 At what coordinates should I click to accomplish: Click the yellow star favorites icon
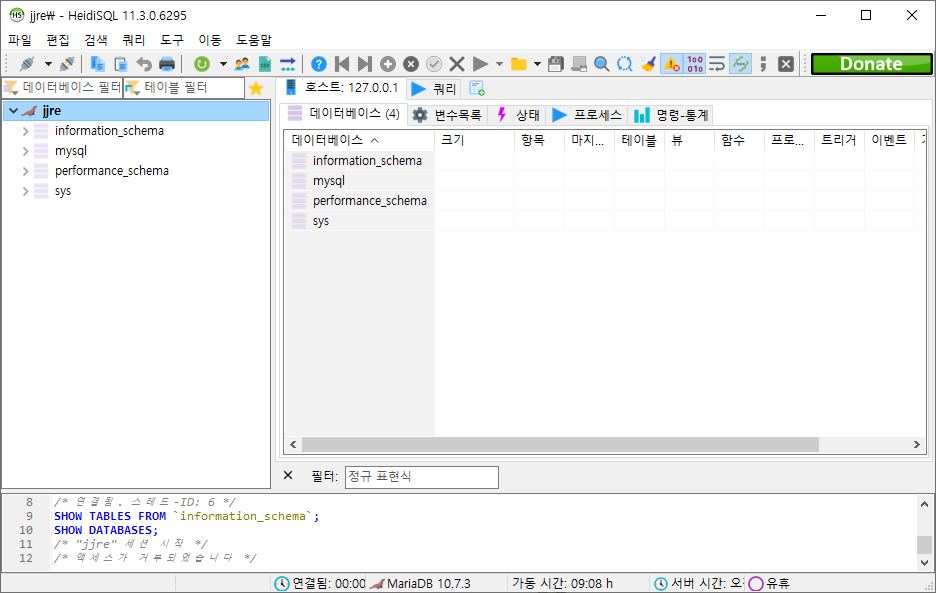(x=256, y=88)
